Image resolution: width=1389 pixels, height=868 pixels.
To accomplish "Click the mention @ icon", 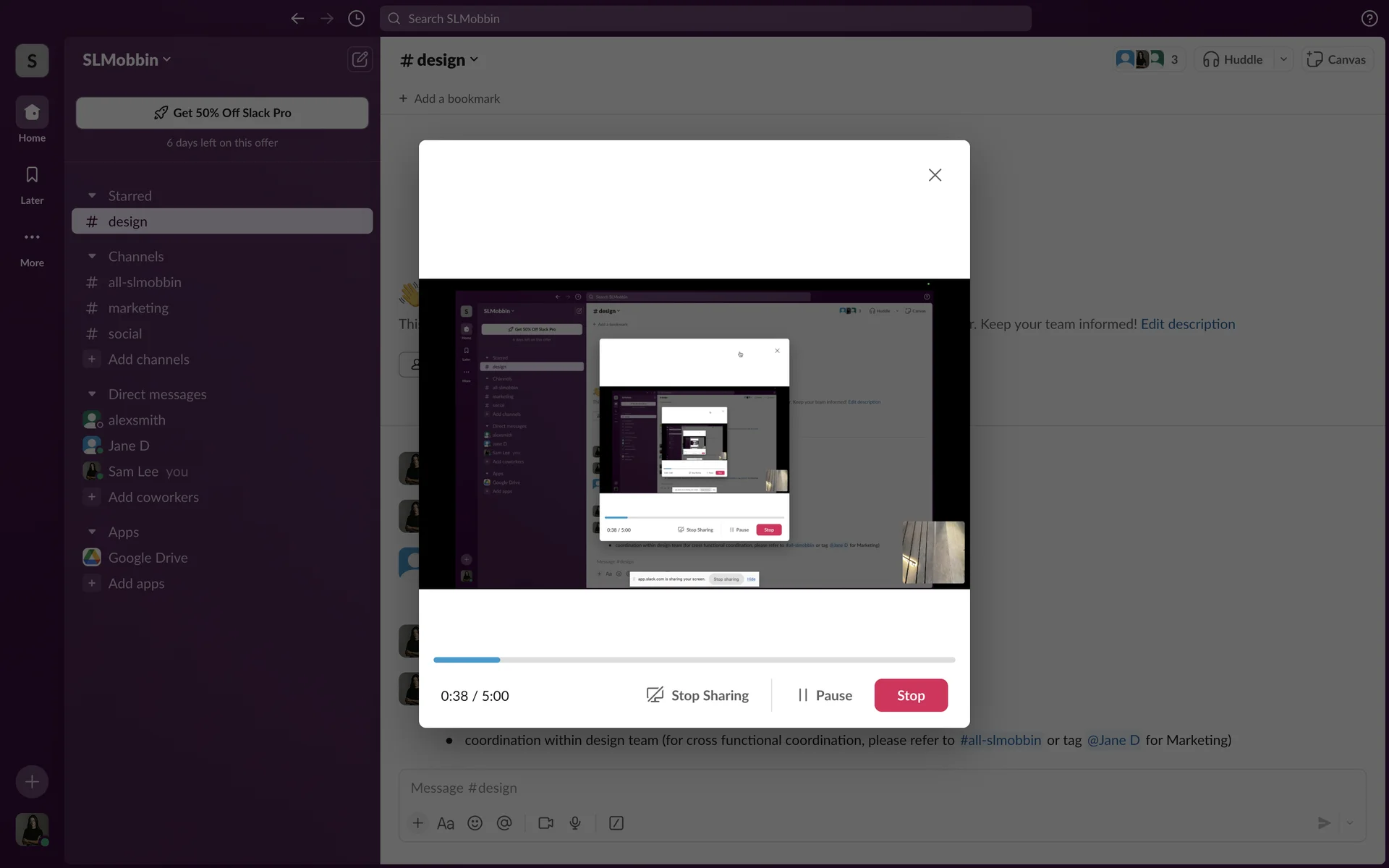I will pos(504,823).
